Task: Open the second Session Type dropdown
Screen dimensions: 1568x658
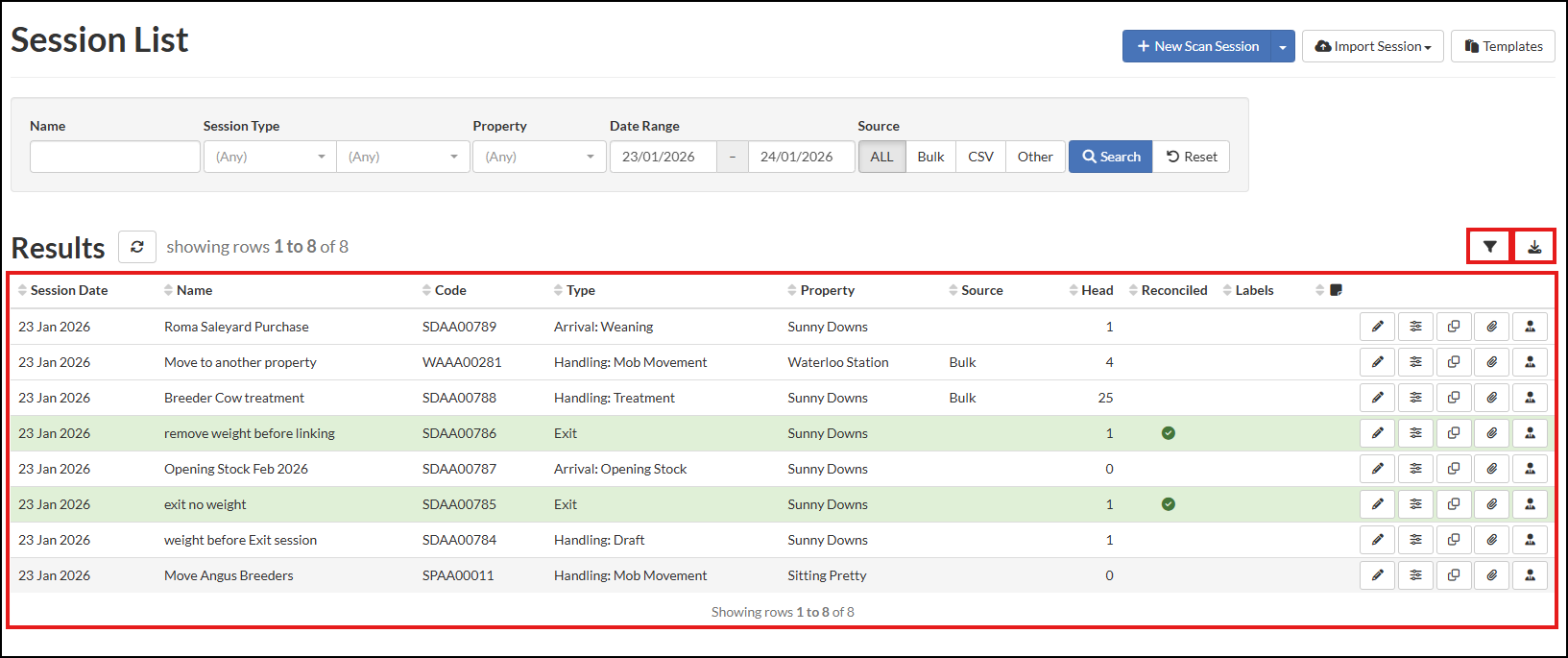Action: pyautogui.click(x=403, y=157)
